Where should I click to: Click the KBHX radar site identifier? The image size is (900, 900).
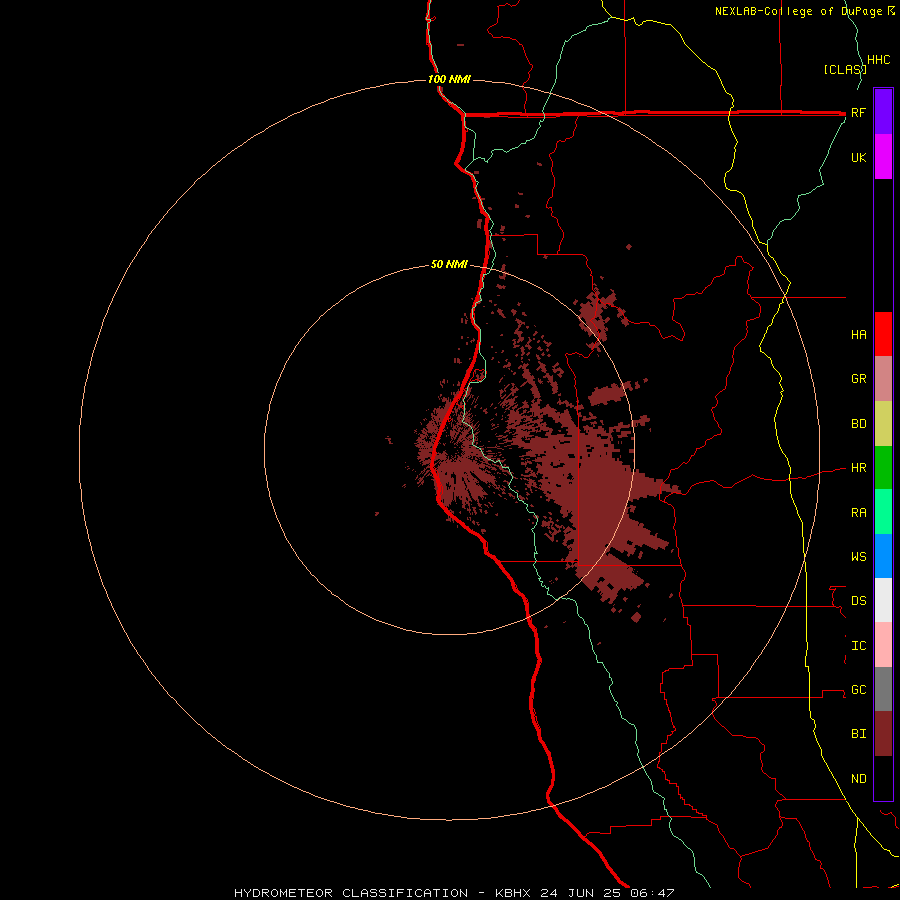513,893
